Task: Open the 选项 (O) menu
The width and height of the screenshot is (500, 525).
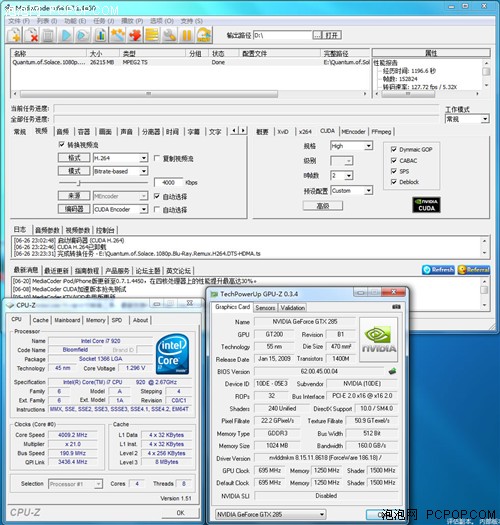Action: pos(161,21)
